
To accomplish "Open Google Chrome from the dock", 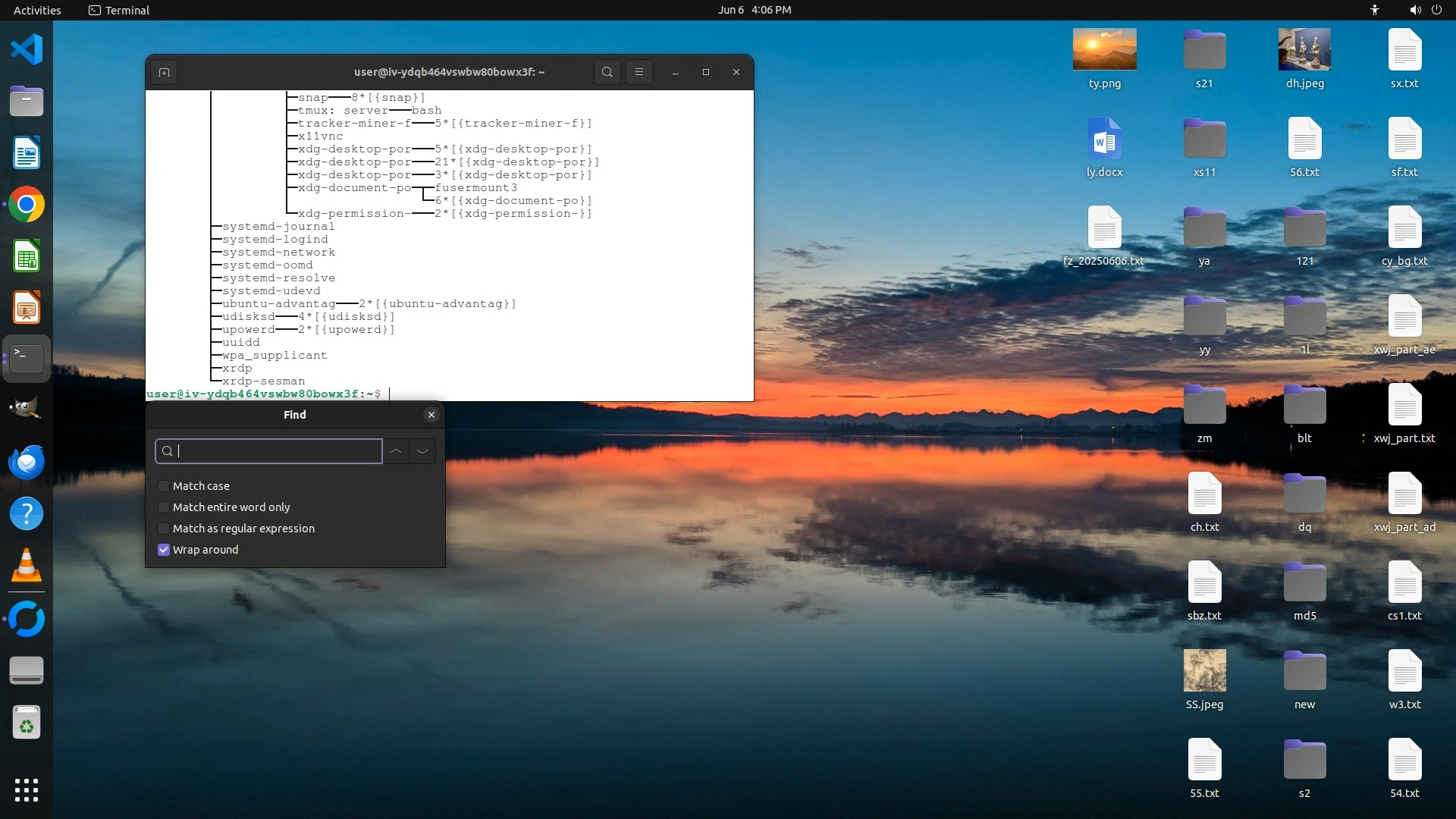I will click(27, 205).
